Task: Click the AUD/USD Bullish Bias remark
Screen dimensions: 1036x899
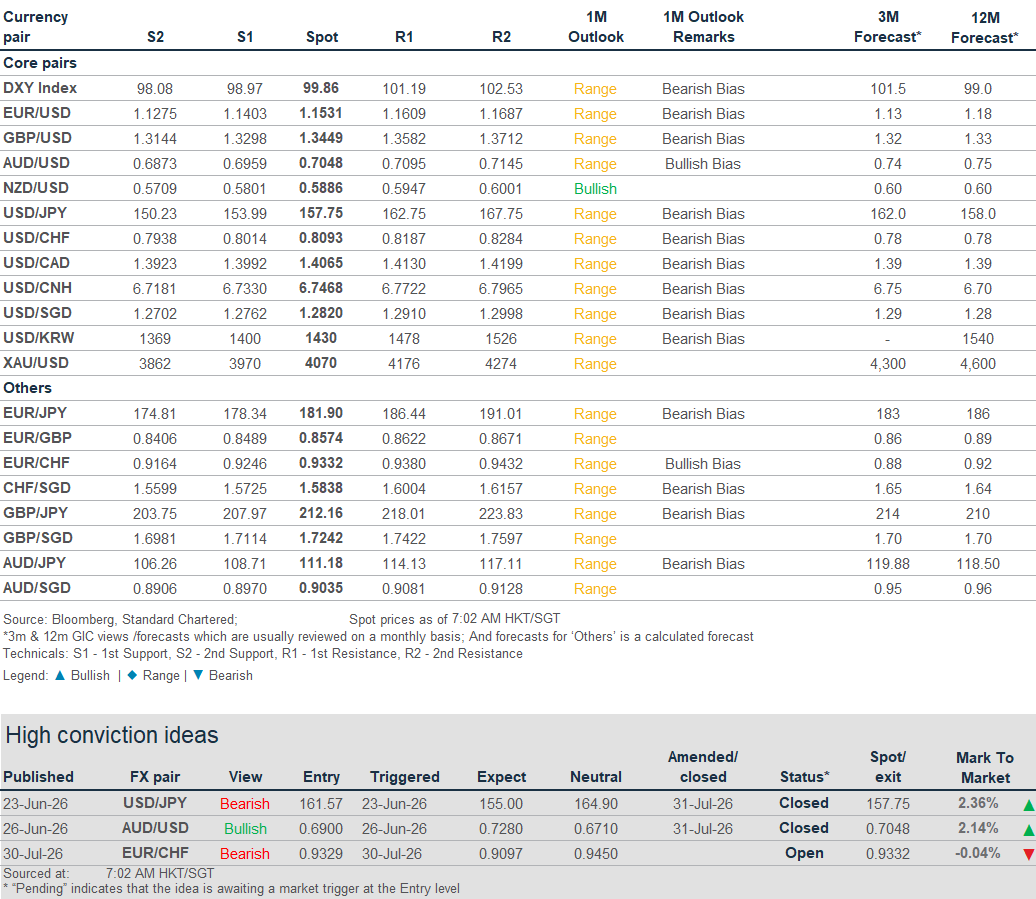Action: click(x=703, y=164)
